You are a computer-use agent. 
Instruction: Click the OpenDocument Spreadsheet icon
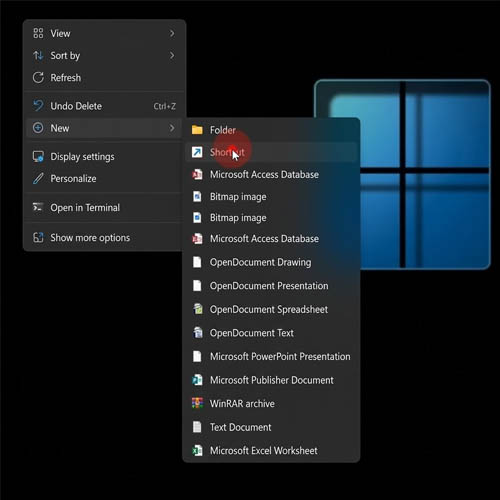pyautogui.click(x=198, y=309)
